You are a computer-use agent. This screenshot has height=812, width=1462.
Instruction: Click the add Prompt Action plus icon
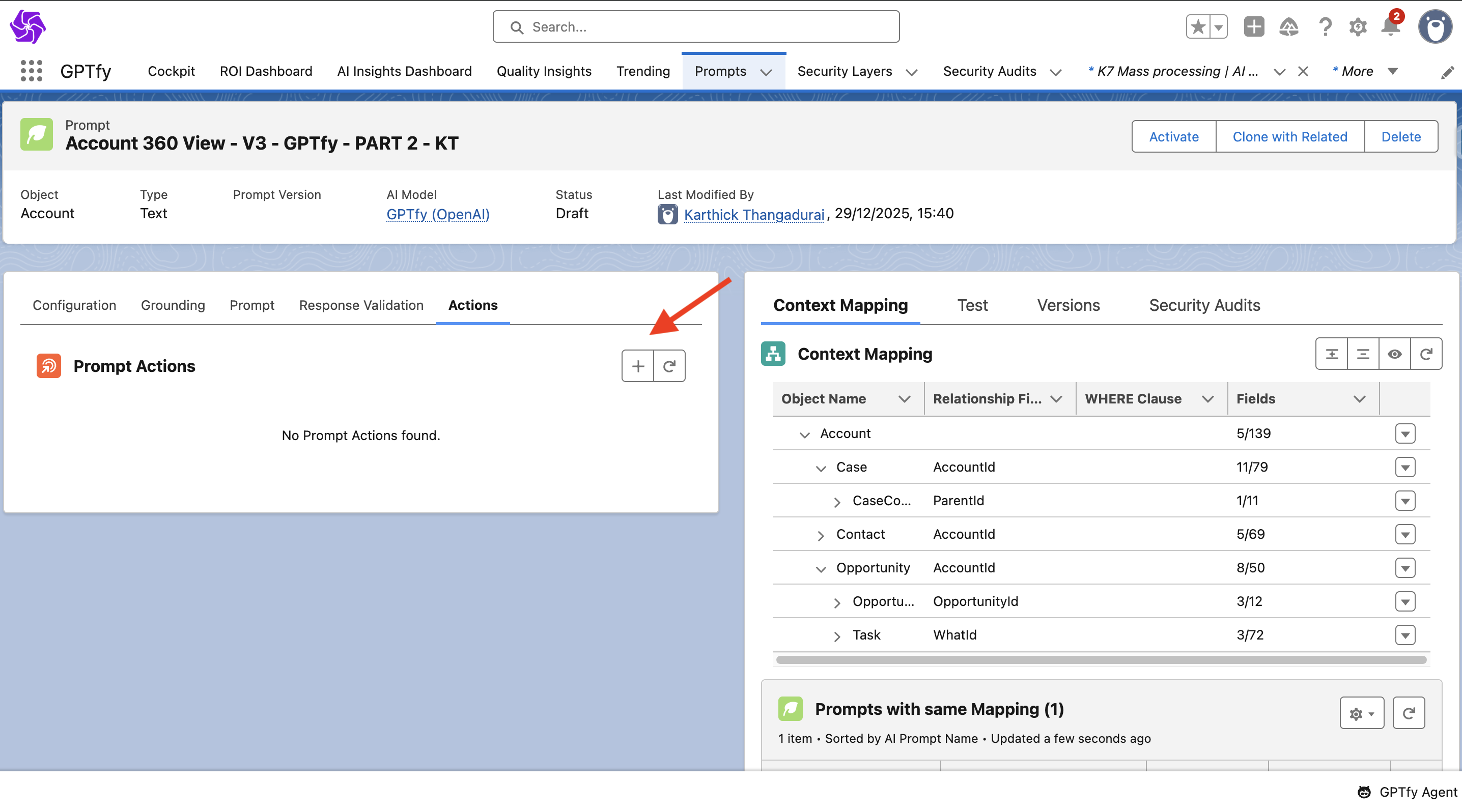point(637,366)
